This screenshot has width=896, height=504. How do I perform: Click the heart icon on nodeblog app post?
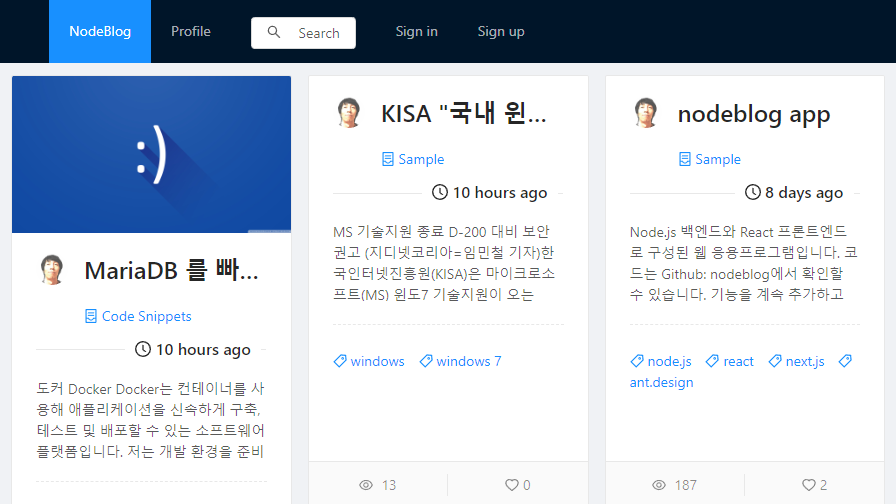pos(809,485)
